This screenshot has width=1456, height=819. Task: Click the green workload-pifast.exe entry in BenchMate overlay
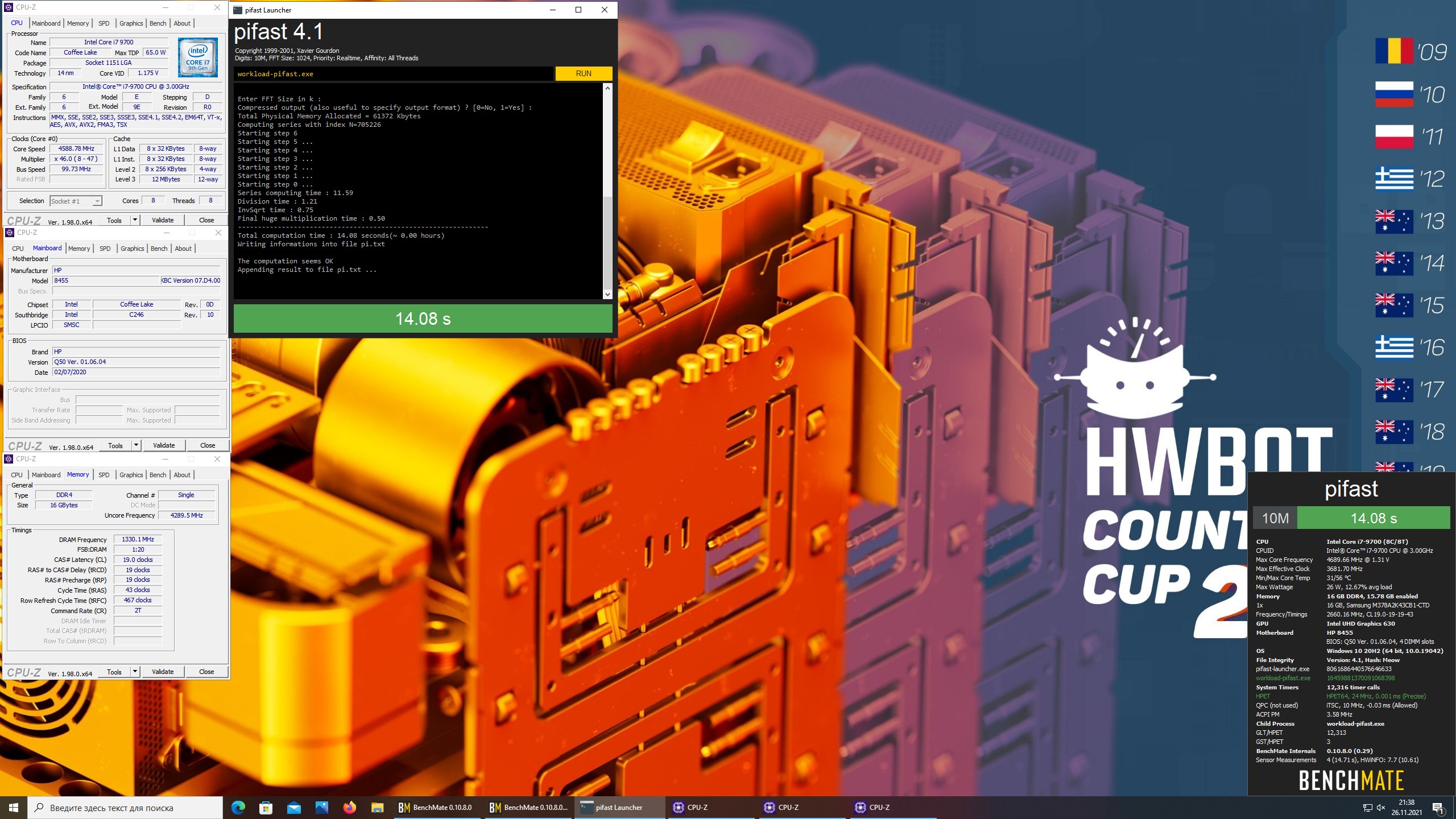(x=1283, y=678)
